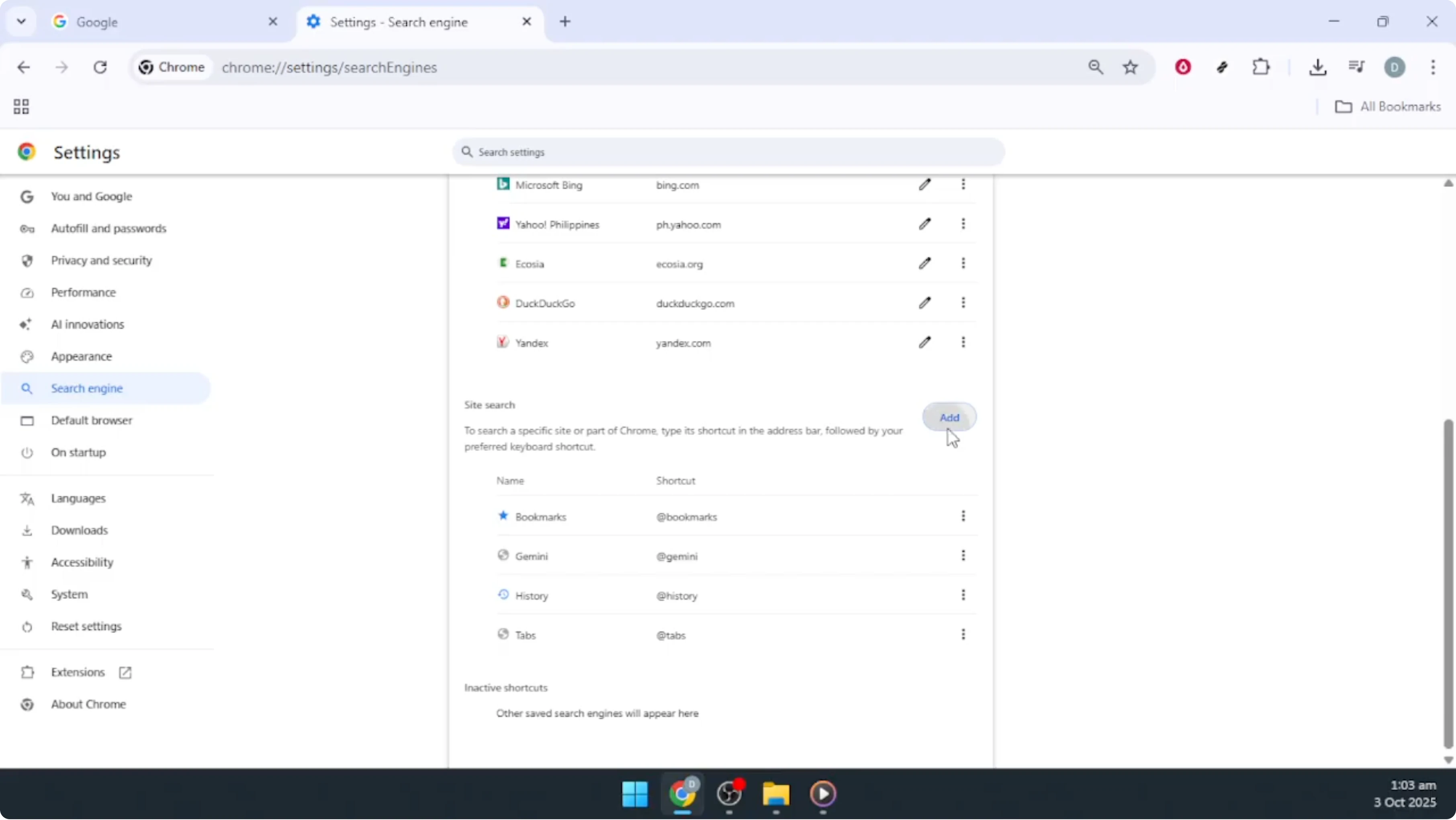Edit the Yandex search engine entry
Screen dimensions: 1456x820
tap(925, 343)
